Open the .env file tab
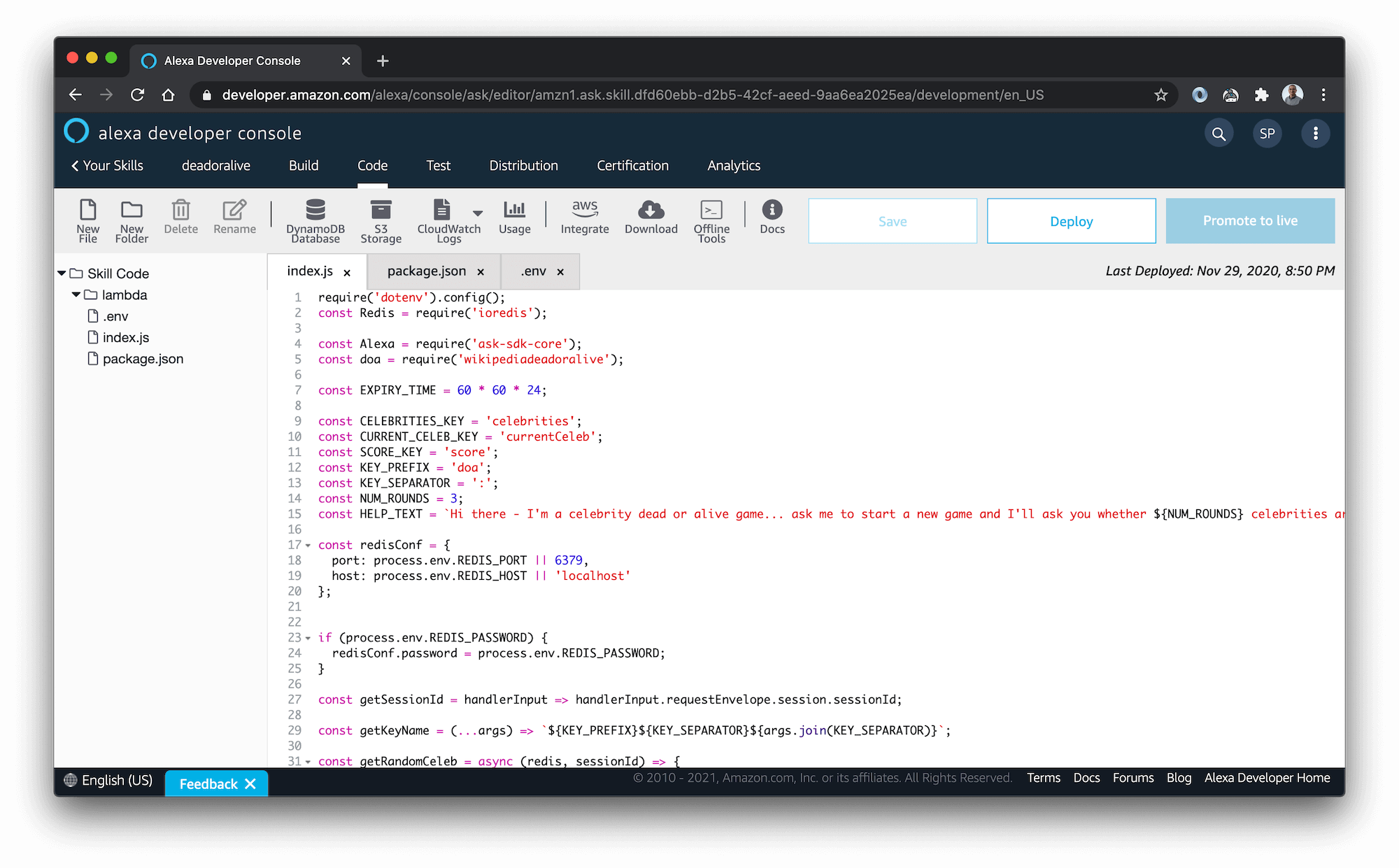 click(535, 270)
